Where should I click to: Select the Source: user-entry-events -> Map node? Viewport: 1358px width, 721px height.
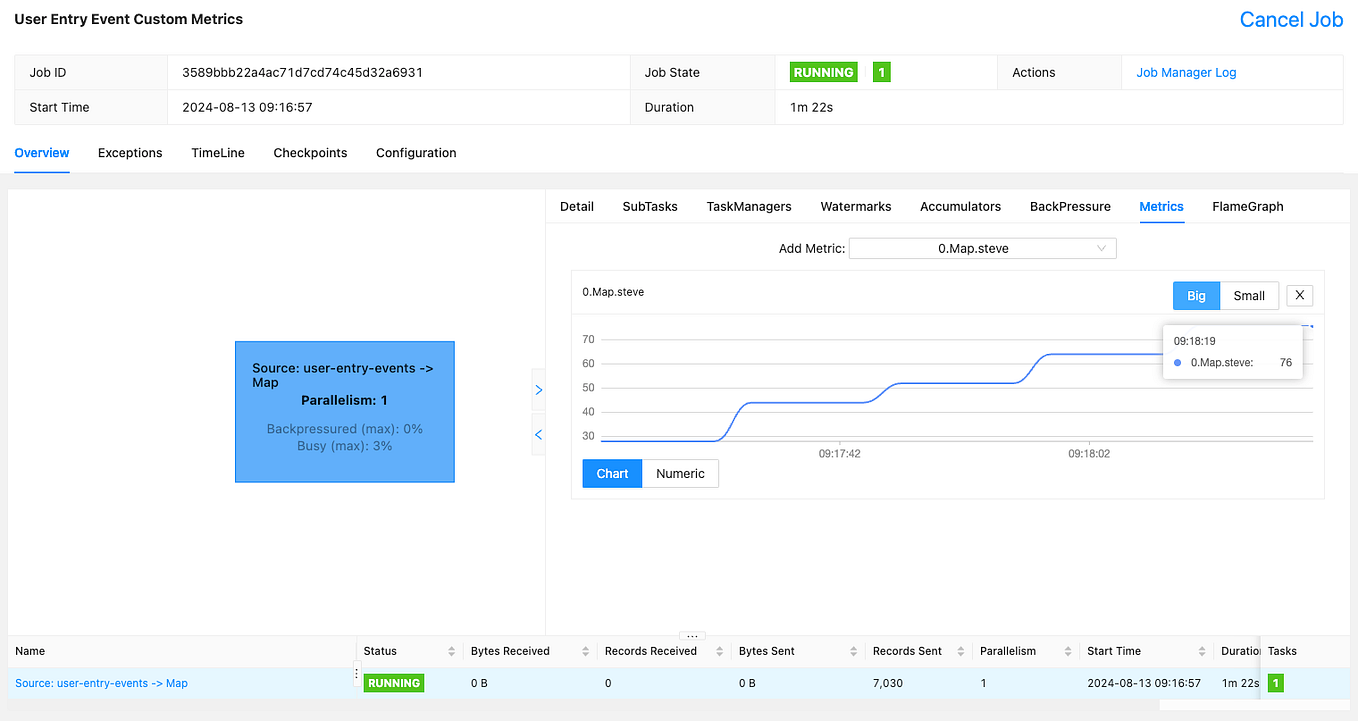[344, 412]
